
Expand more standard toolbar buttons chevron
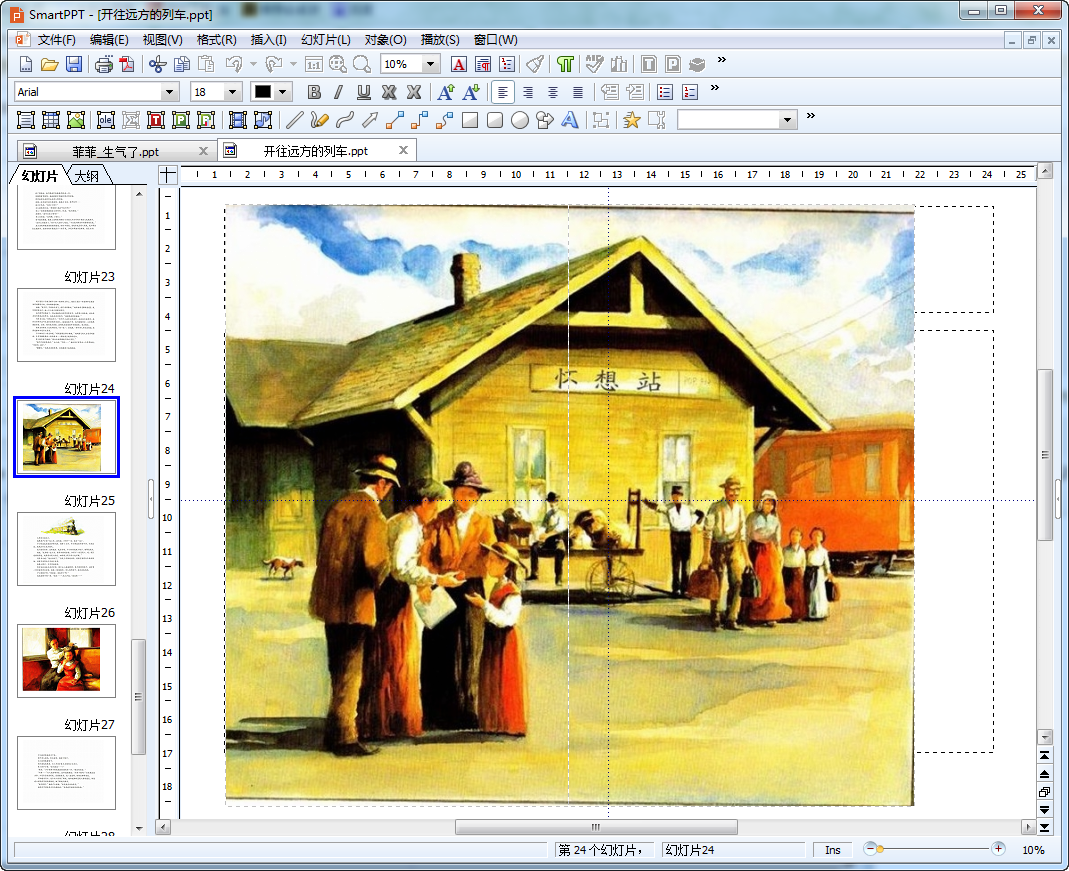click(722, 60)
